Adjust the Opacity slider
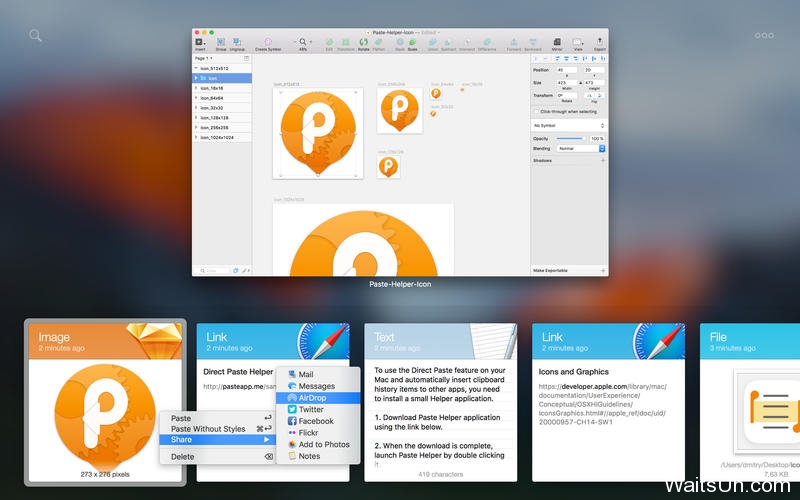800x500 pixels. pyautogui.click(x=570, y=138)
